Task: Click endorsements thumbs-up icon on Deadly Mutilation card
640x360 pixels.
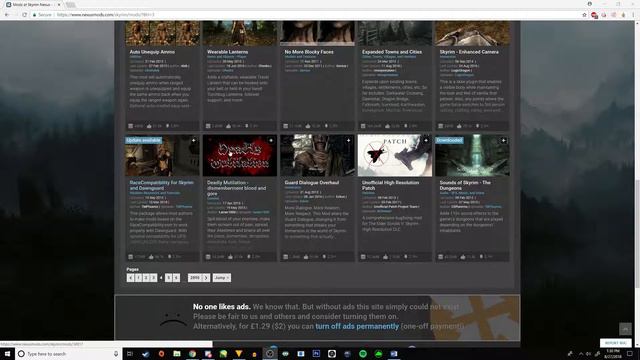Action: (x=230, y=257)
